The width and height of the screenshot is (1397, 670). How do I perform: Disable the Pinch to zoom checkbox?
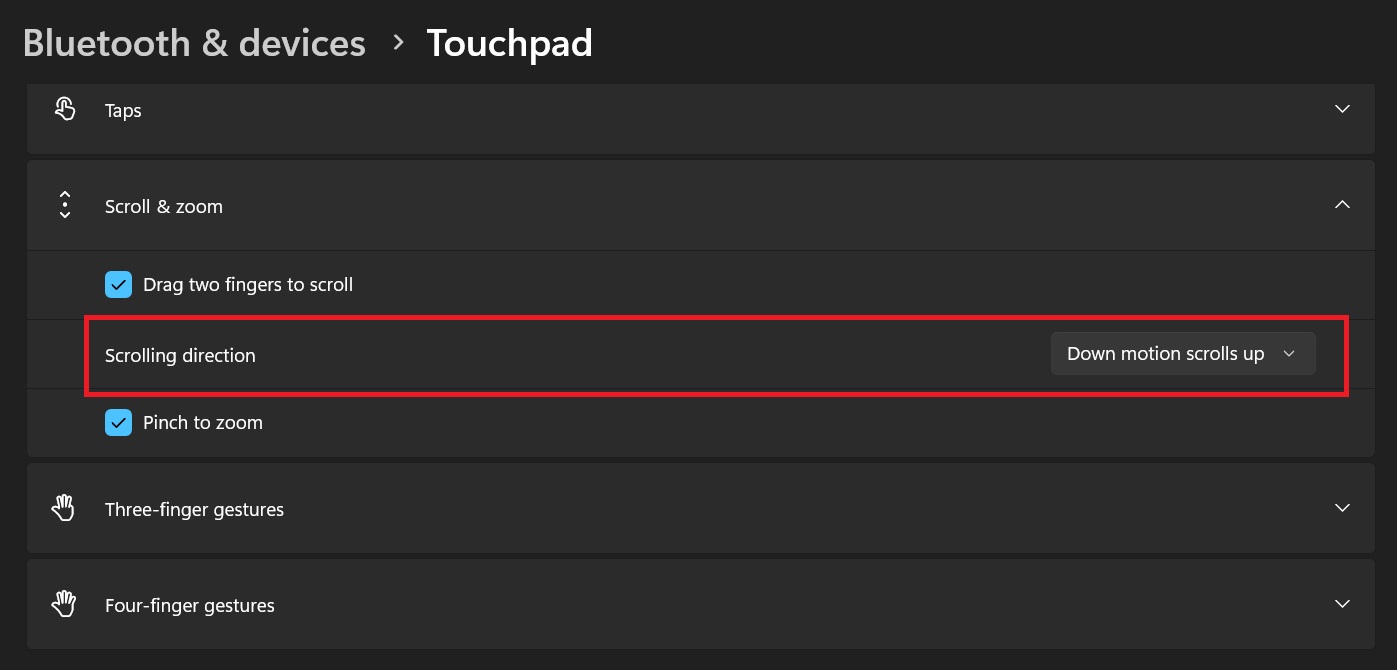(118, 423)
